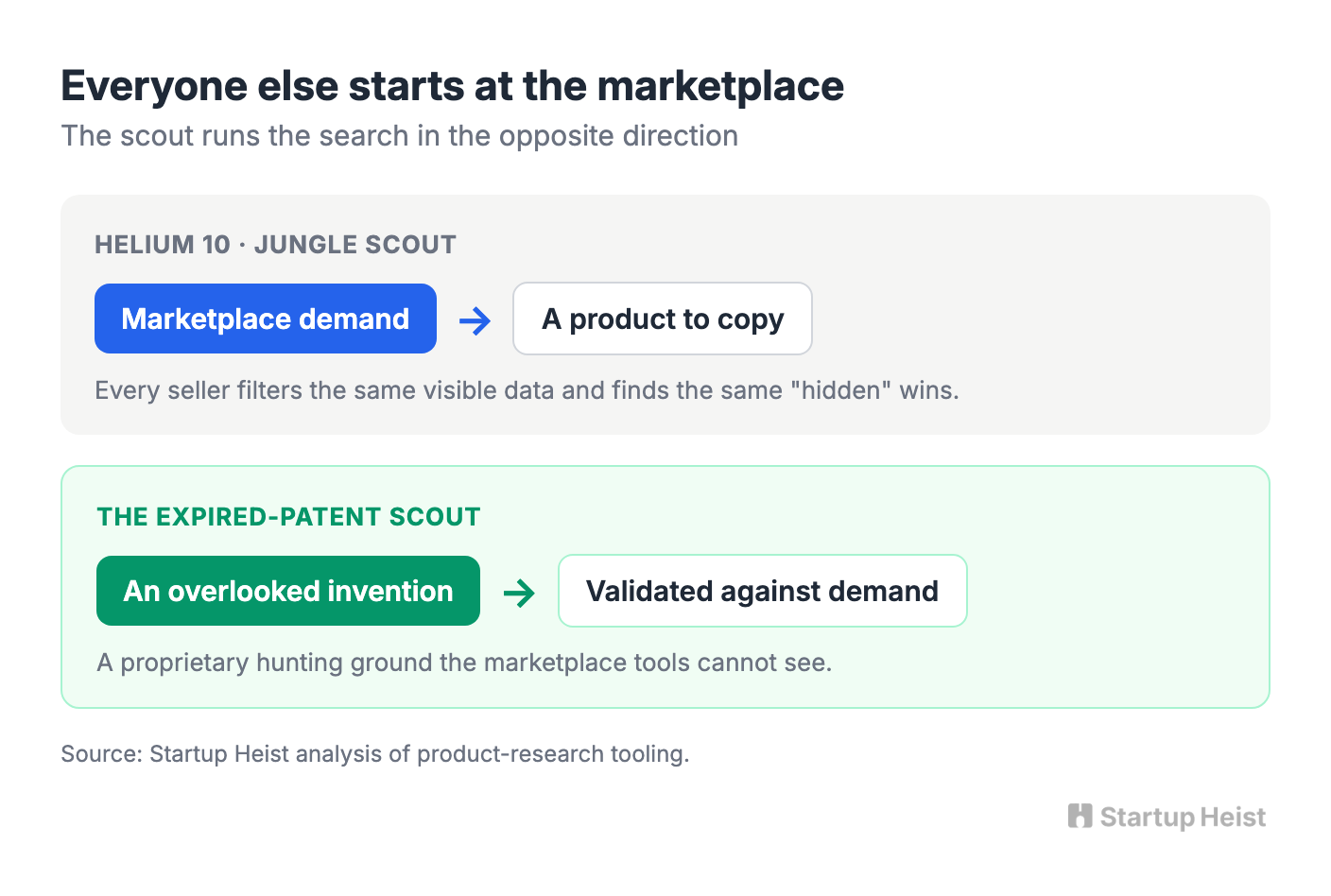Select the A product to copy box
Image resolution: width=1331 pixels, height=896 pixels.
(x=663, y=319)
